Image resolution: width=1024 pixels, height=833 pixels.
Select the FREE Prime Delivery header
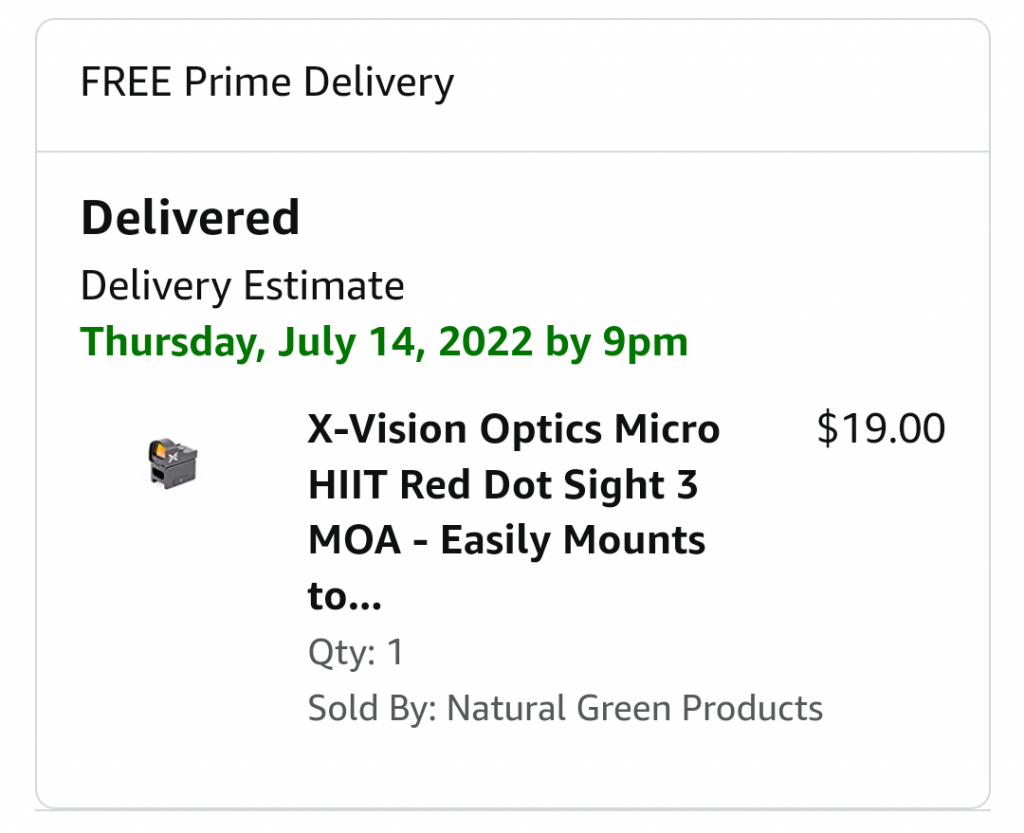point(267,82)
